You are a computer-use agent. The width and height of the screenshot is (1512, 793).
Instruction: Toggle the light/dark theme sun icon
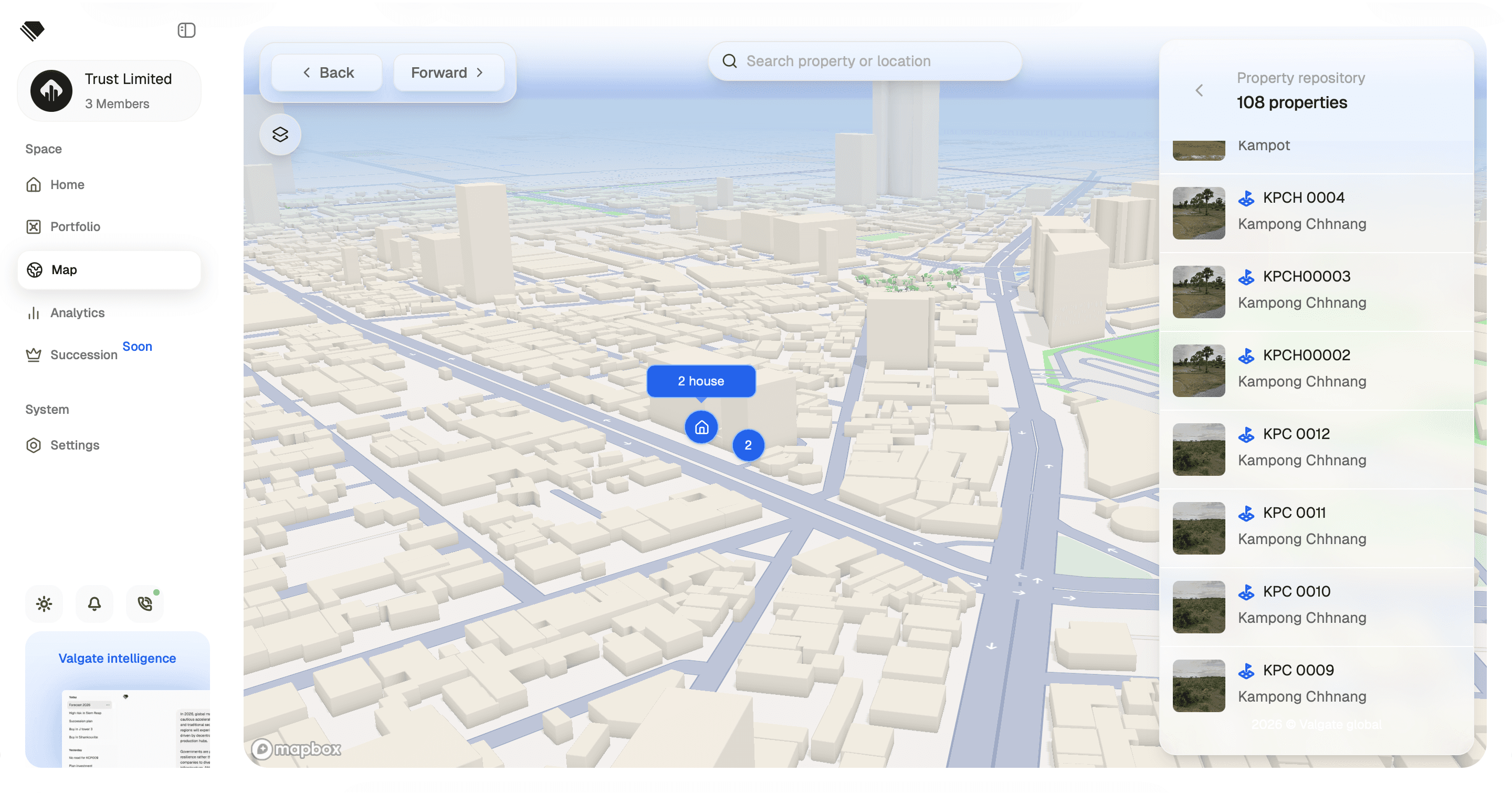coord(44,603)
